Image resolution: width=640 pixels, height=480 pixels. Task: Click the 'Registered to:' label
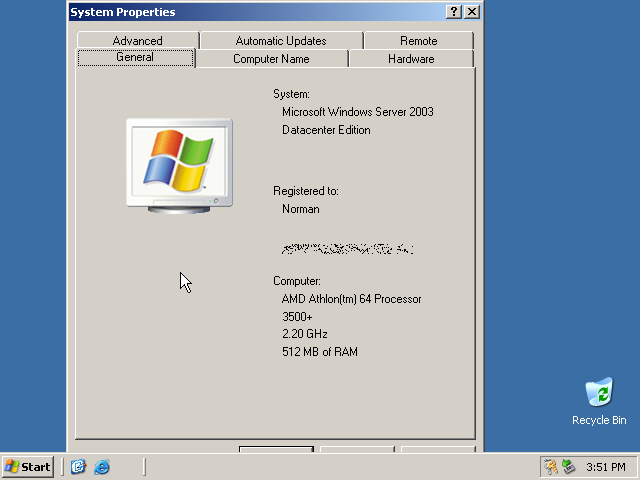point(306,191)
